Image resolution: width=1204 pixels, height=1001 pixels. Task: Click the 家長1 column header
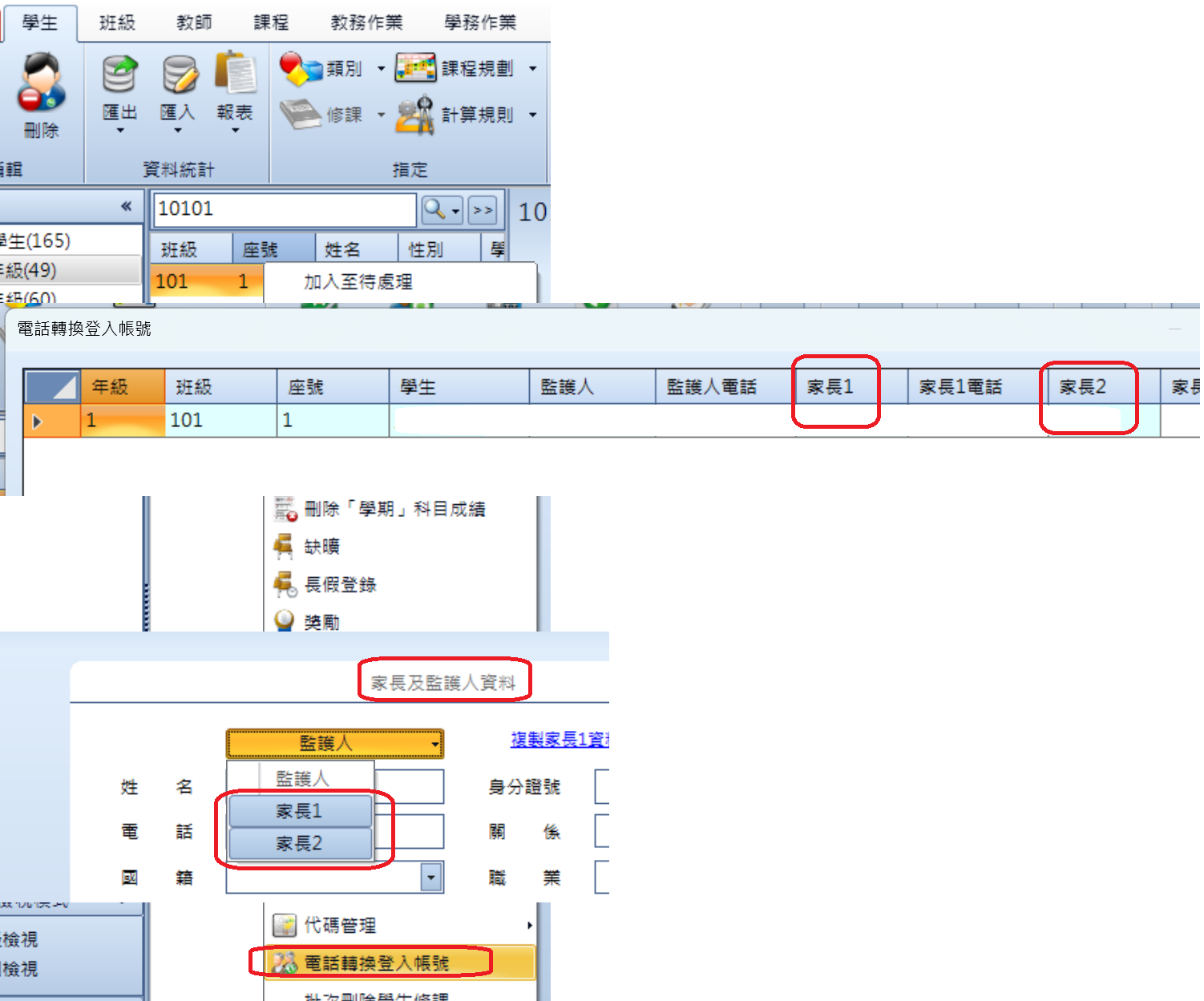click(x=850, y=386)
